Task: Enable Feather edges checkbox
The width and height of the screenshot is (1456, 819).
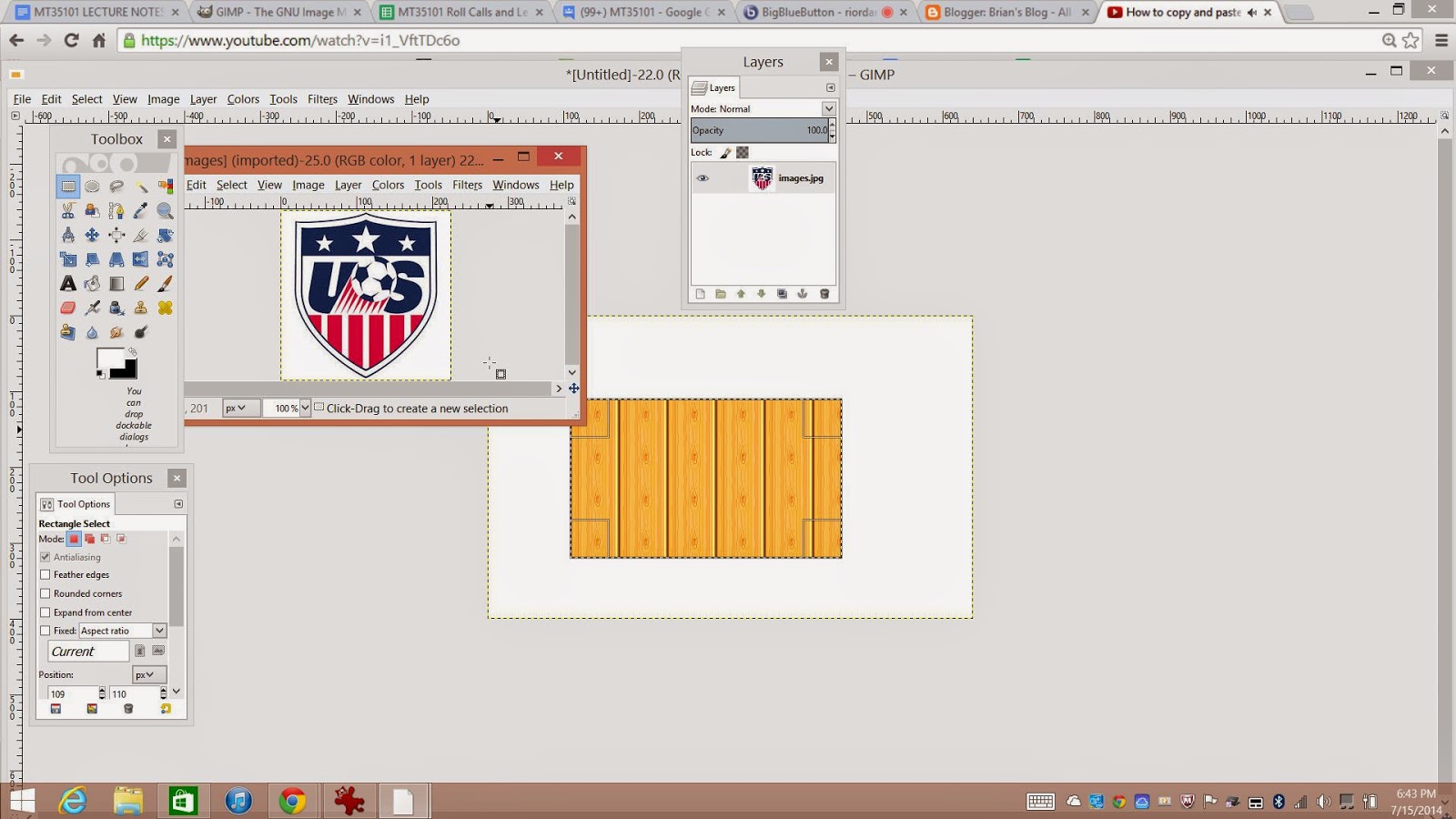Action: 45,575
